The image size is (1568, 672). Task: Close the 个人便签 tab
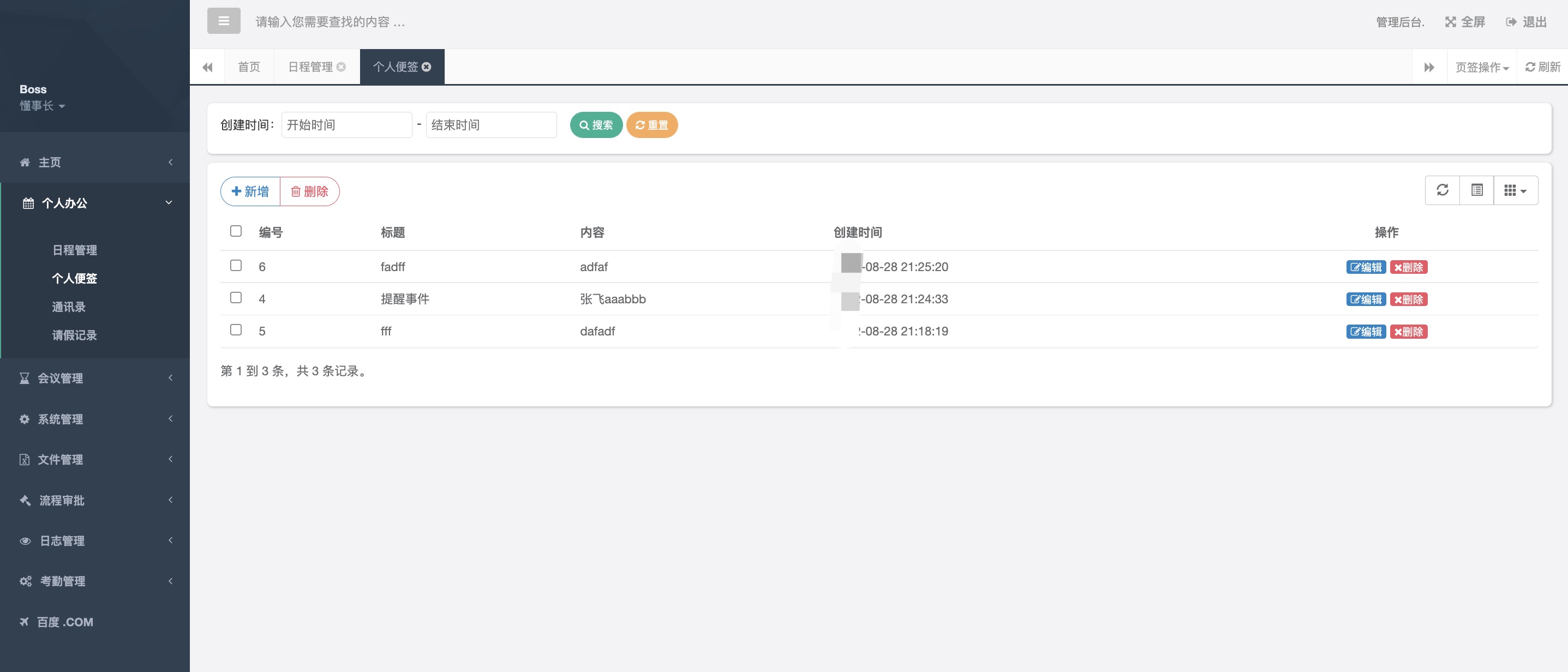point(427,67)
